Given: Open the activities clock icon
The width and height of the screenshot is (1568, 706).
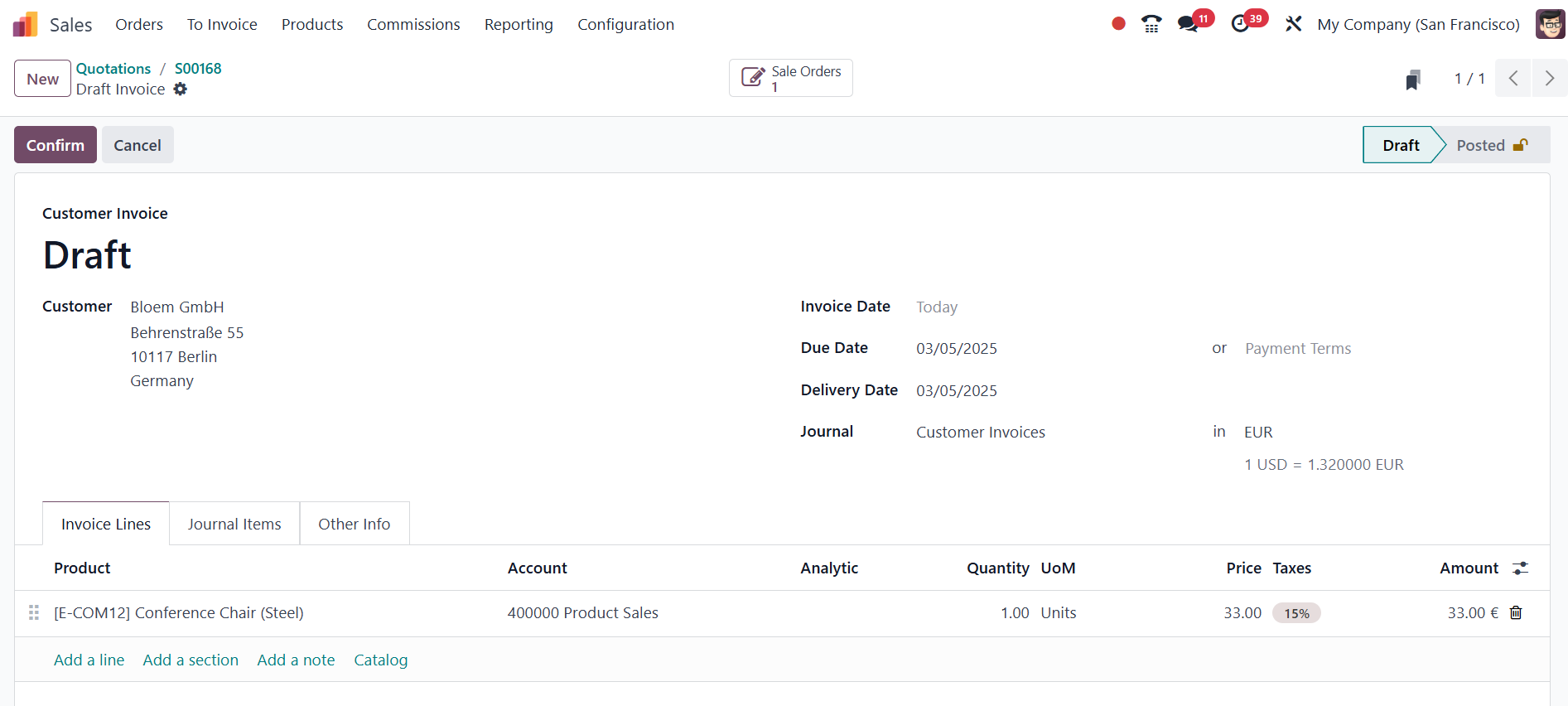Looking at the screenshot, I should pos(1240,24).
